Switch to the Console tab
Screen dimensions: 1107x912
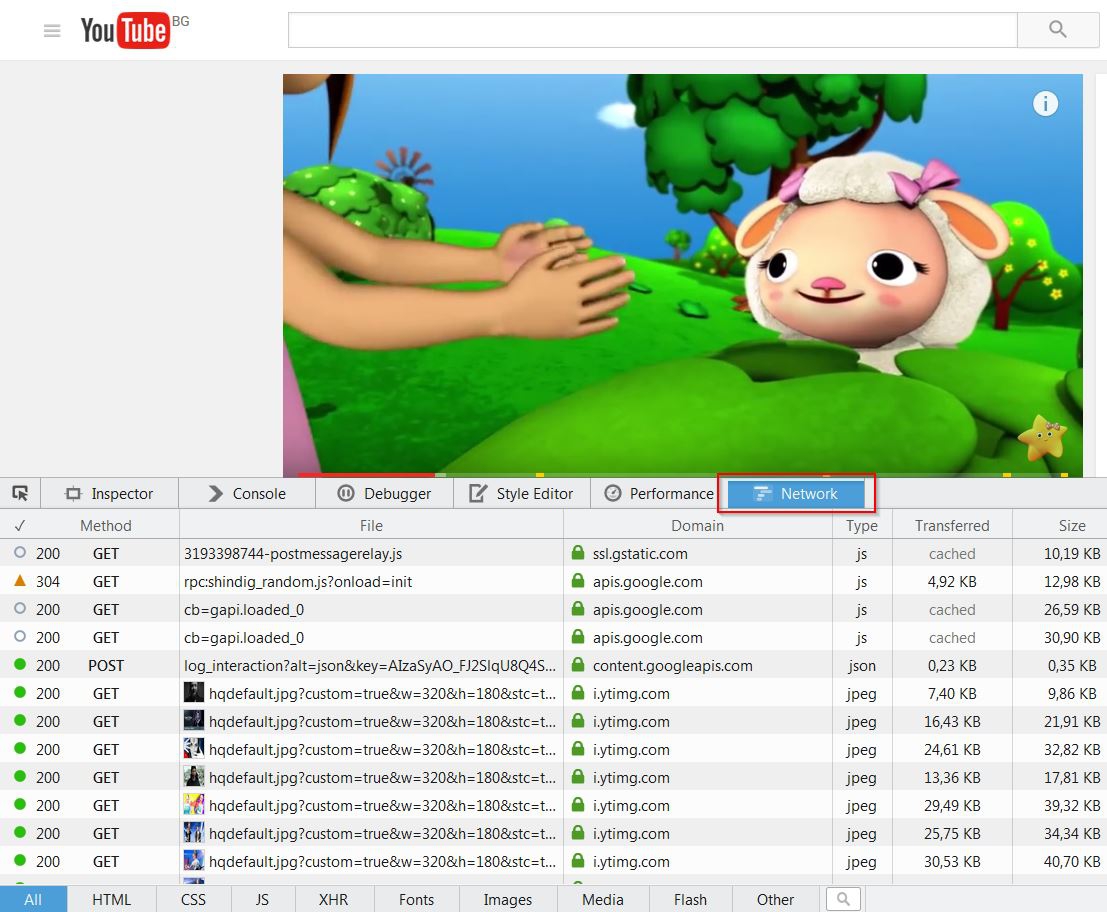[247, 493]
